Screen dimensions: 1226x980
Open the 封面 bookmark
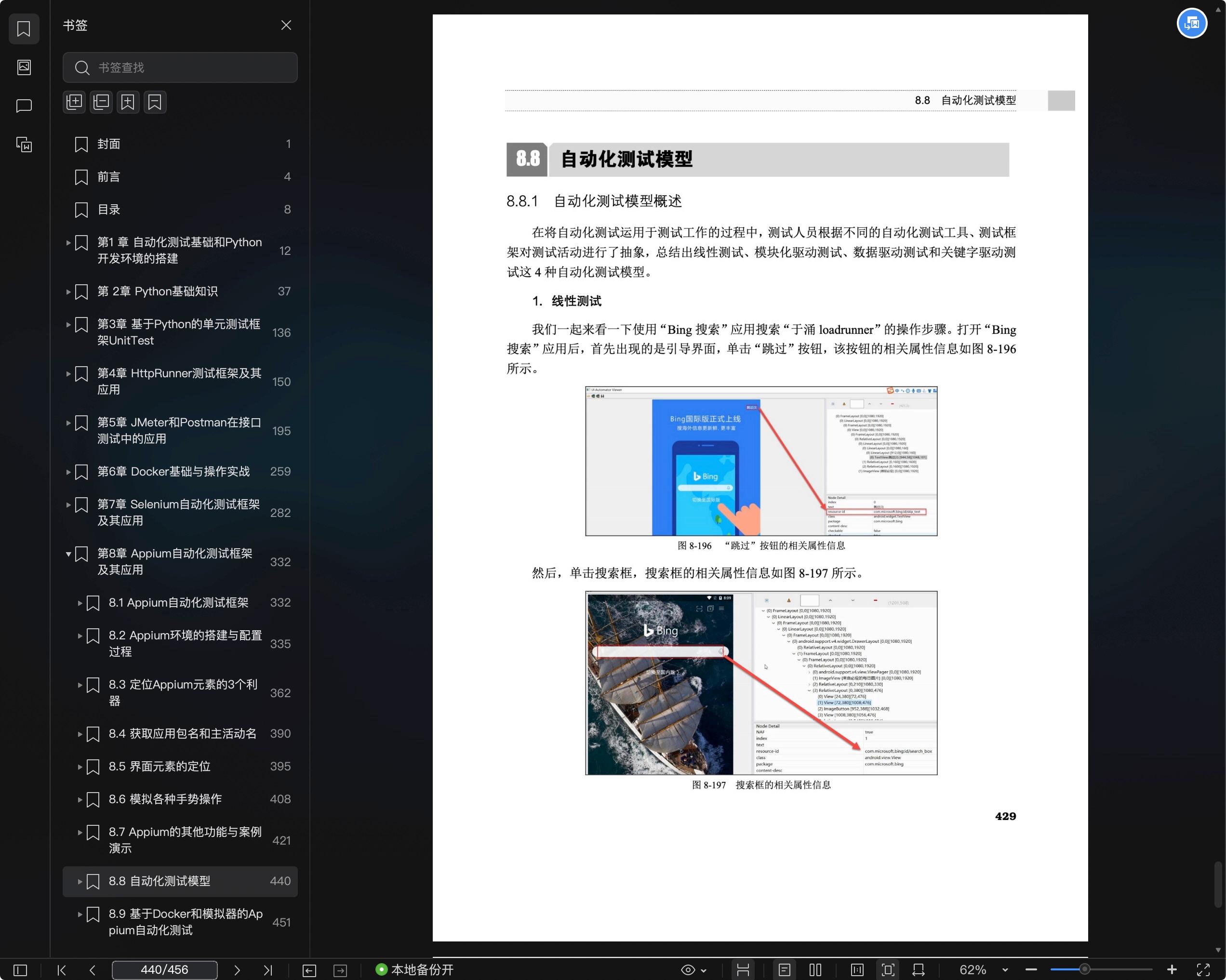pyautogui.click(x=180, y=145)
